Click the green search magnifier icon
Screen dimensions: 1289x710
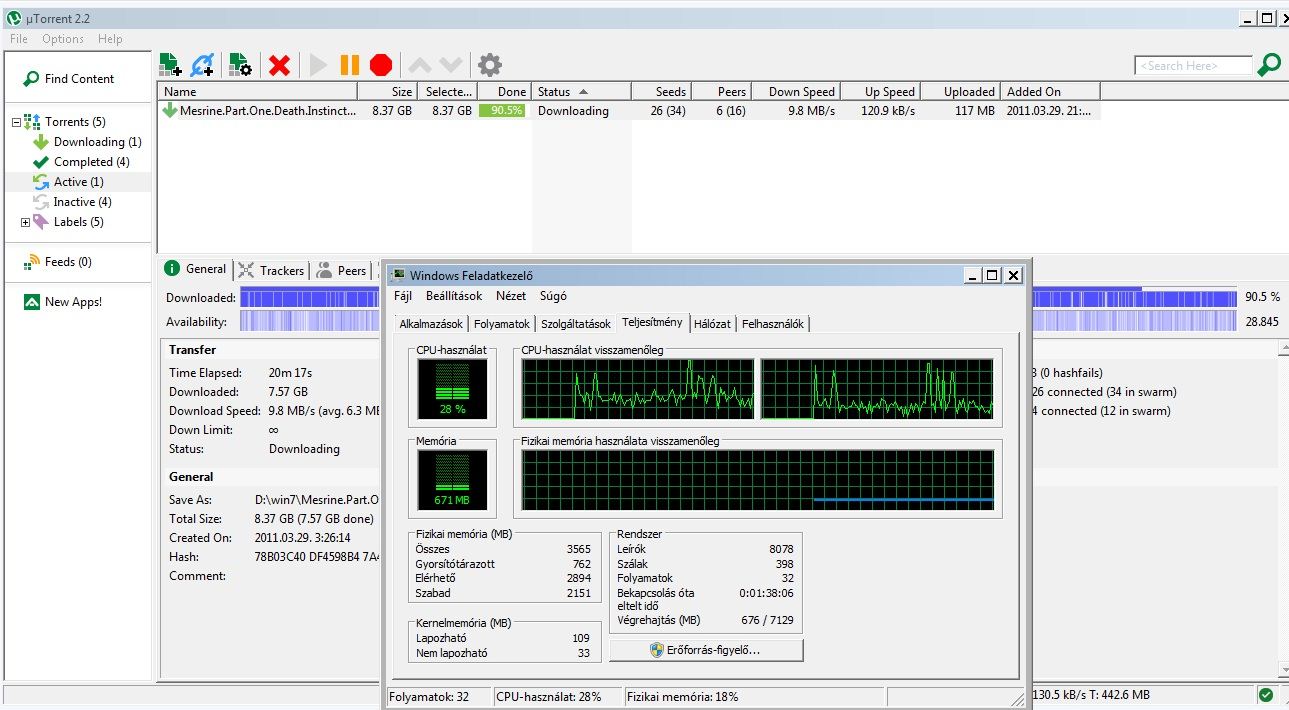coord(1269,65)
